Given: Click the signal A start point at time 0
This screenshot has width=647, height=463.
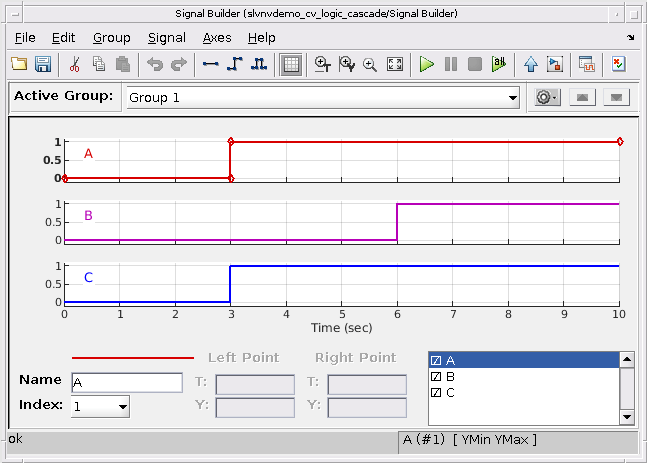Looking at the screenshot, I should (65, 178).
